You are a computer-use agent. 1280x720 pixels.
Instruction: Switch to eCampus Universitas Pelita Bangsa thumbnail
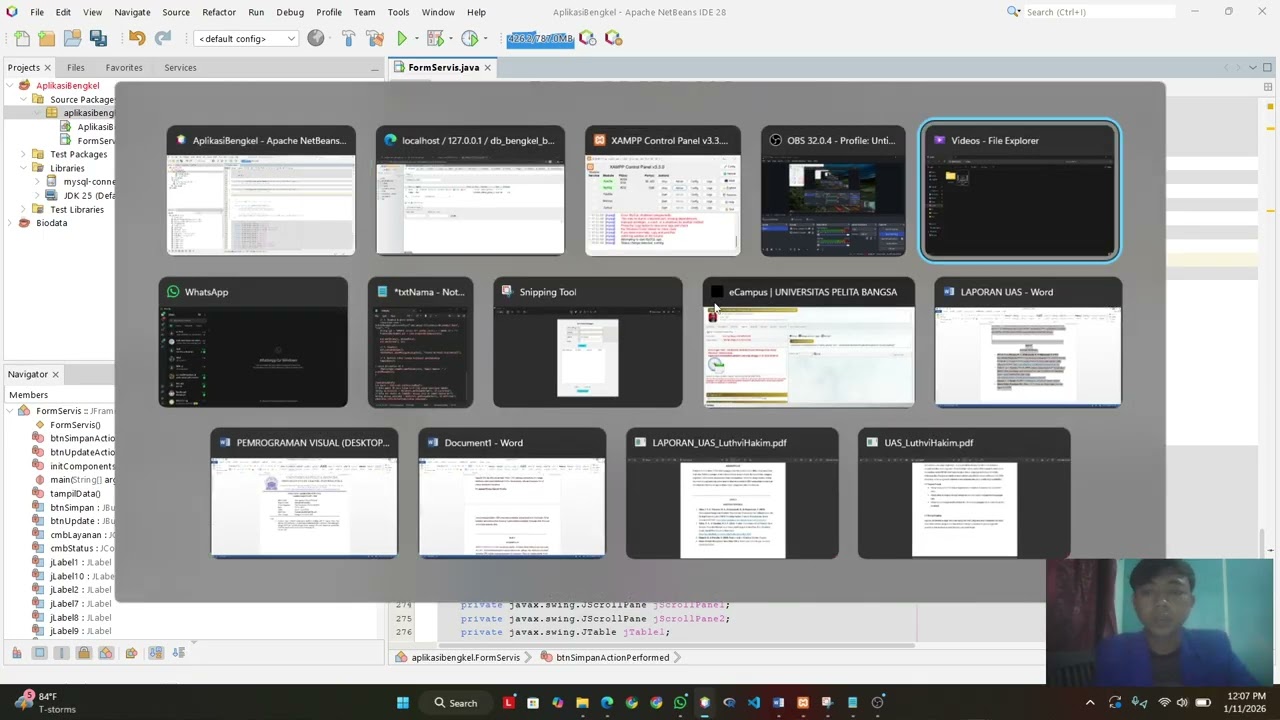tap(808, 342)
